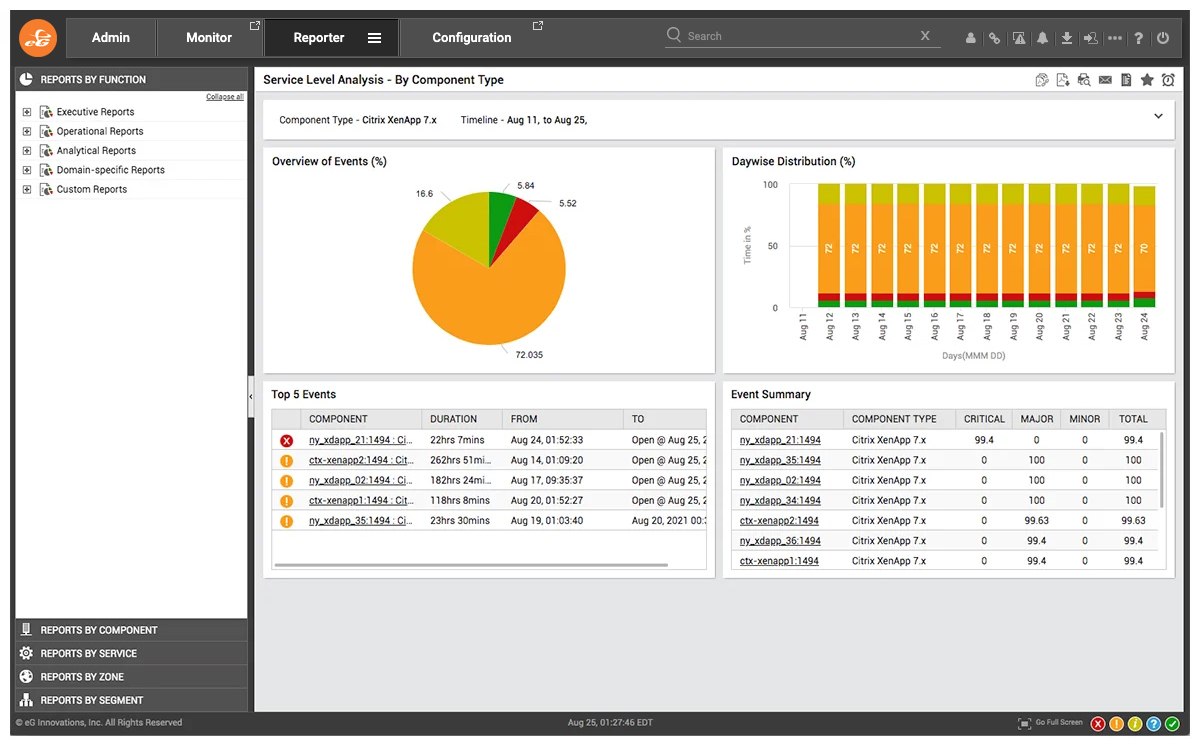Viewport: 1200px width, 746px height.
Task: Open ny_xdapp_21:1494 link in Event Summary
Action: (x=780, y=440)
